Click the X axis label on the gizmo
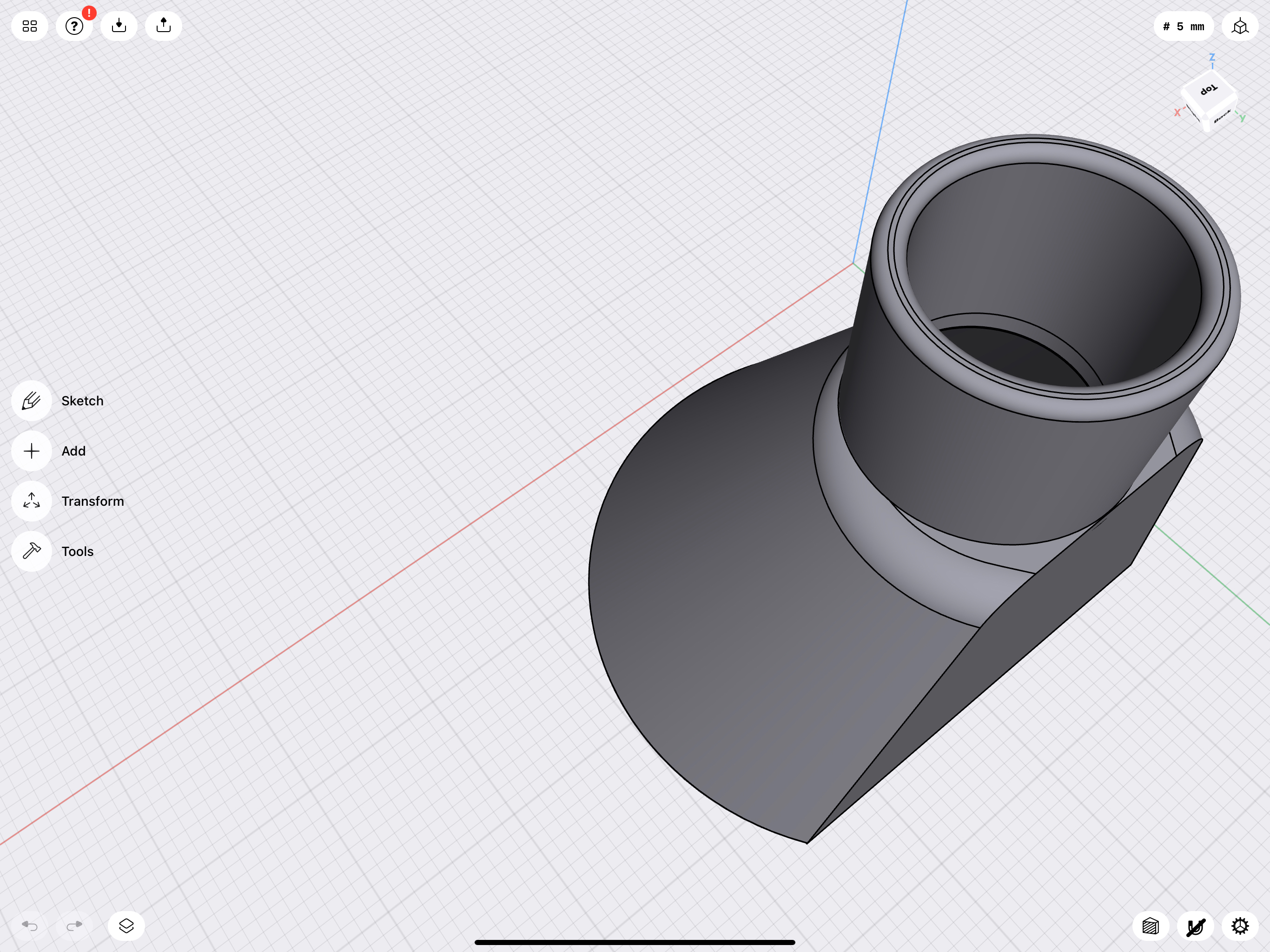The height and width of the screenshot is (952, 1270). [1177, 112]
